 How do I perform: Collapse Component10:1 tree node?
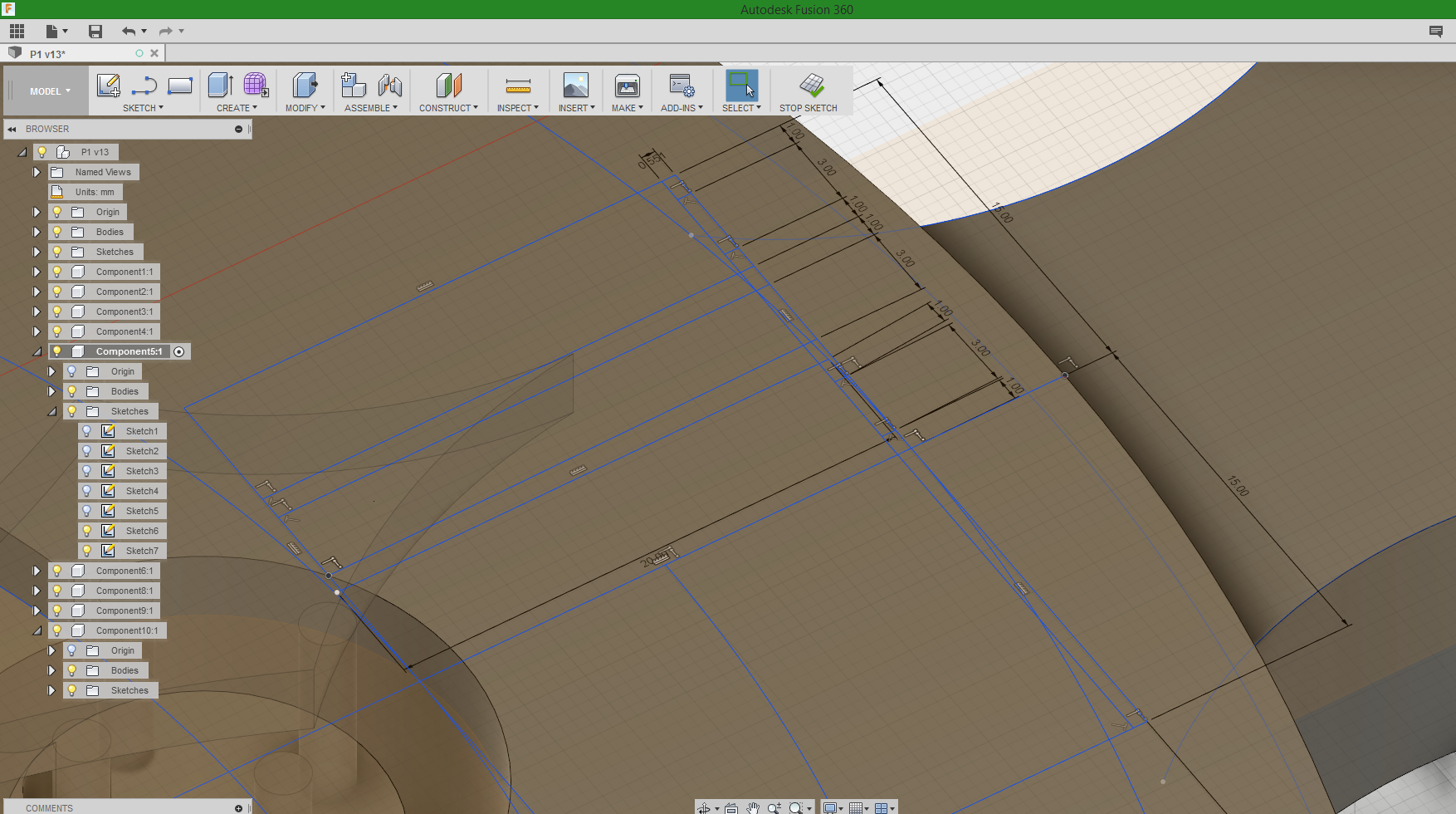coord(37,630)
